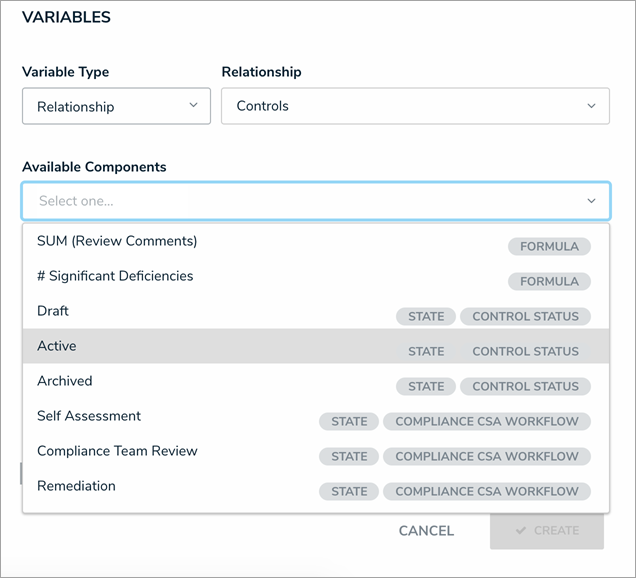Expand the Relationship Controls dropdown

(x=415, y=106)
